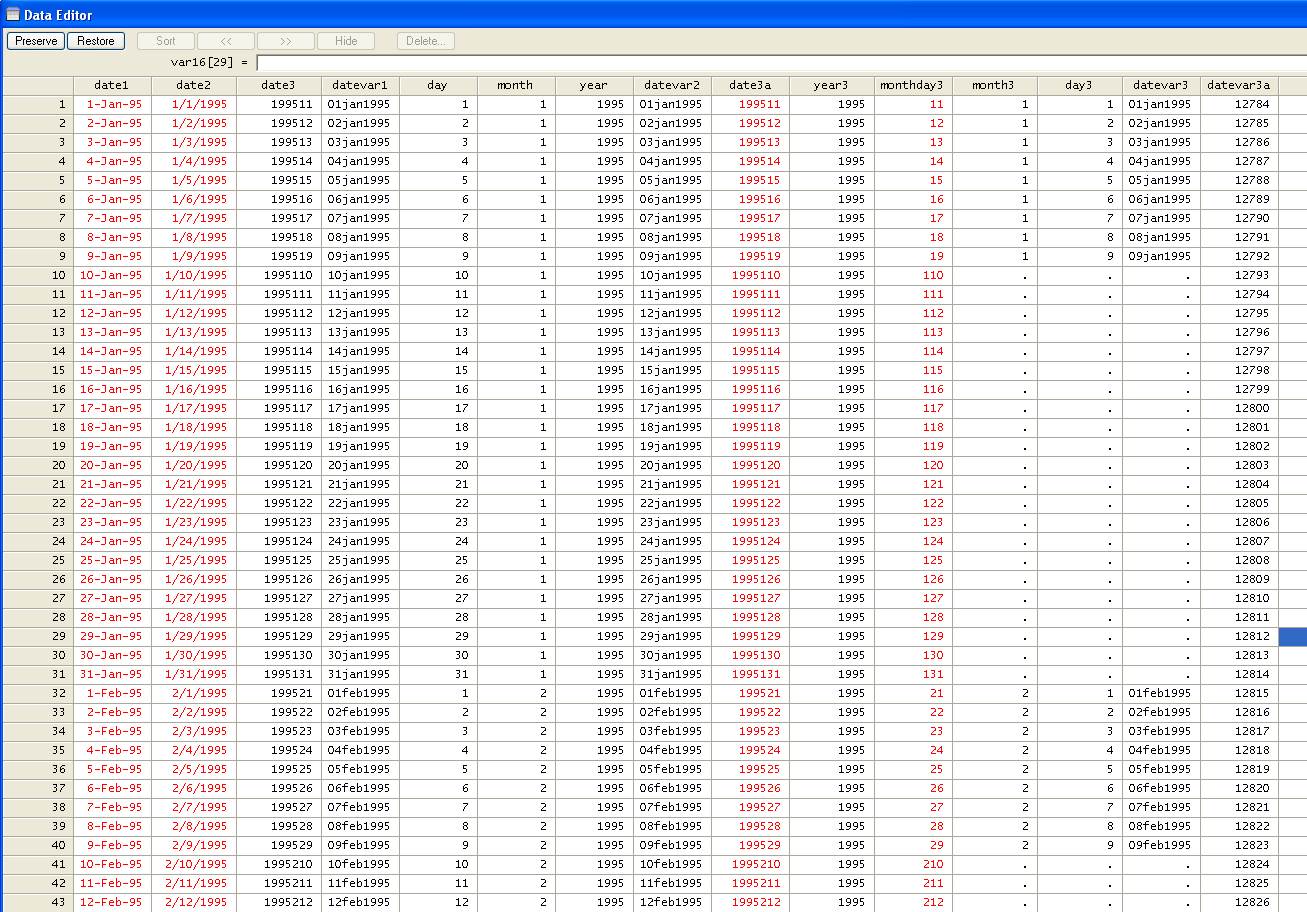Select the datevar3a column header

coord(1238,85)
